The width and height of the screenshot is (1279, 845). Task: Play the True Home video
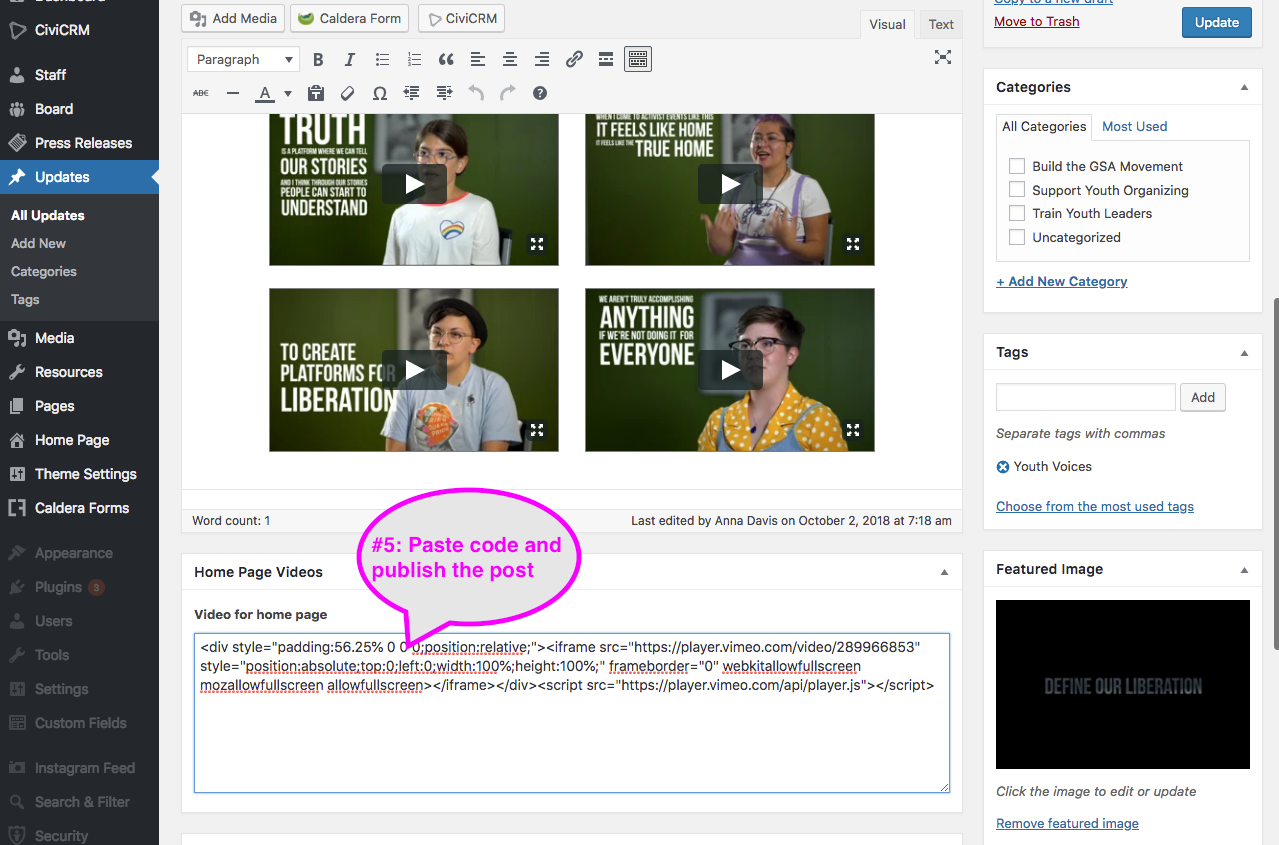point(730,184)
